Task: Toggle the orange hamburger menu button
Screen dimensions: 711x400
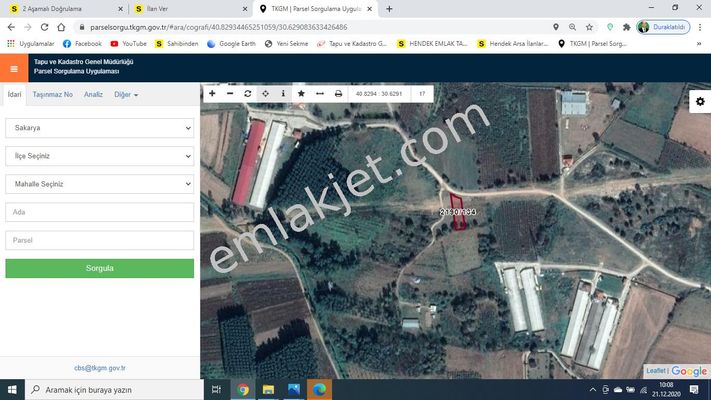Action: [14, 68]
